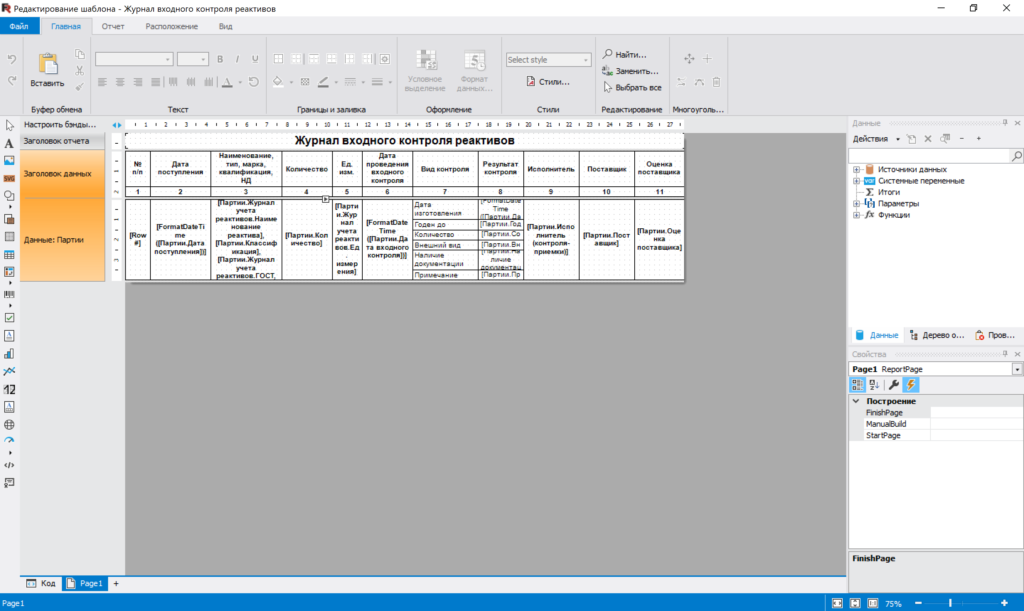Click the Найти... find button
Image resolution: width=1024 pixels, height=611 pixels.
pos(625,54)
